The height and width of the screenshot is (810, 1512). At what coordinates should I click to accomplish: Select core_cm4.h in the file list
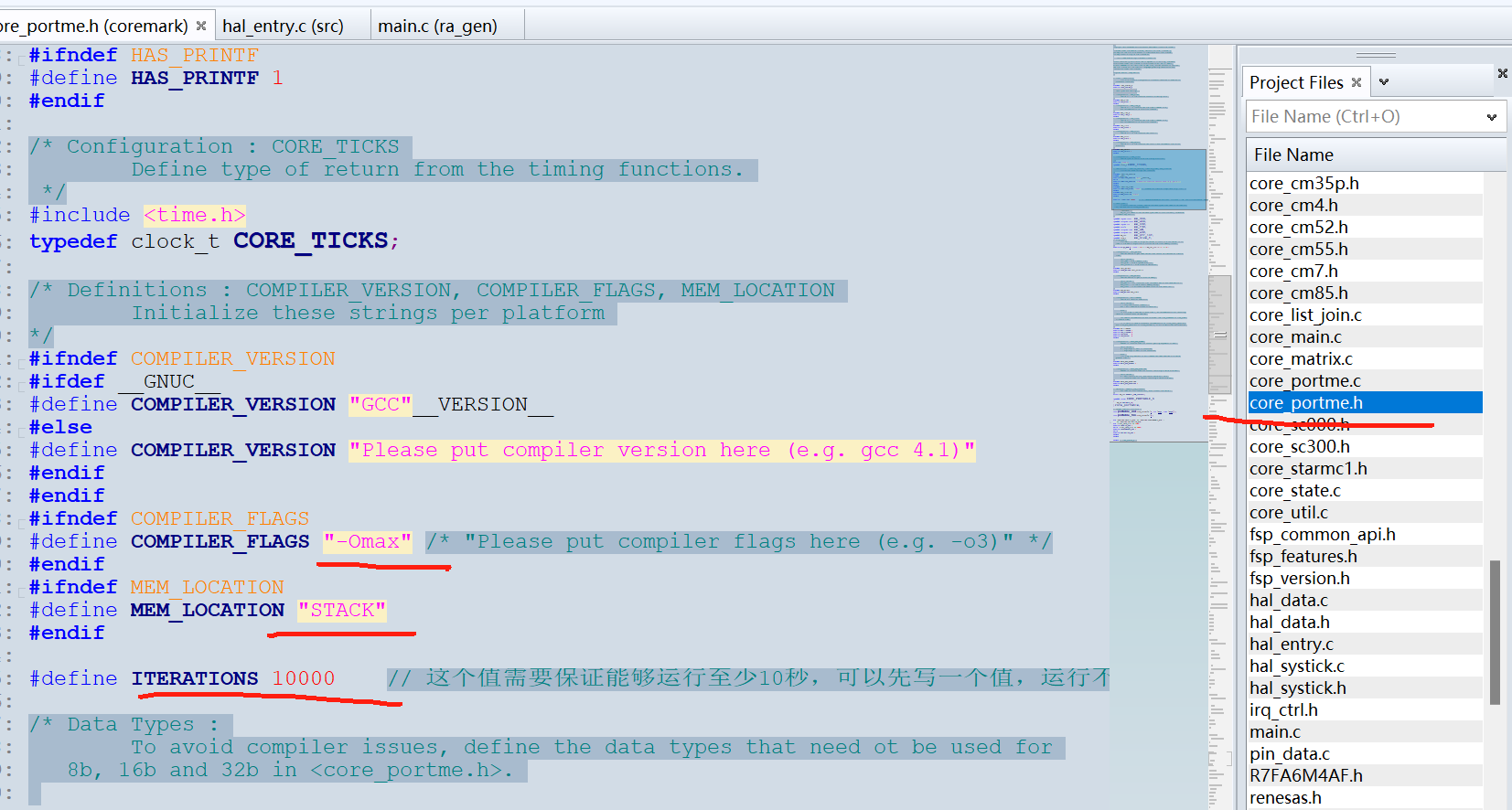(1365, 206)
